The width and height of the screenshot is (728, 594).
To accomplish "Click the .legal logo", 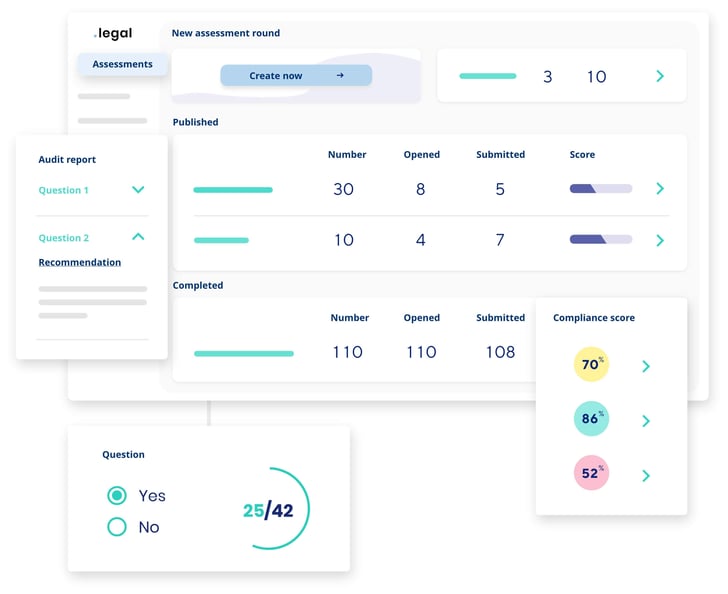I will coord(113,33).
